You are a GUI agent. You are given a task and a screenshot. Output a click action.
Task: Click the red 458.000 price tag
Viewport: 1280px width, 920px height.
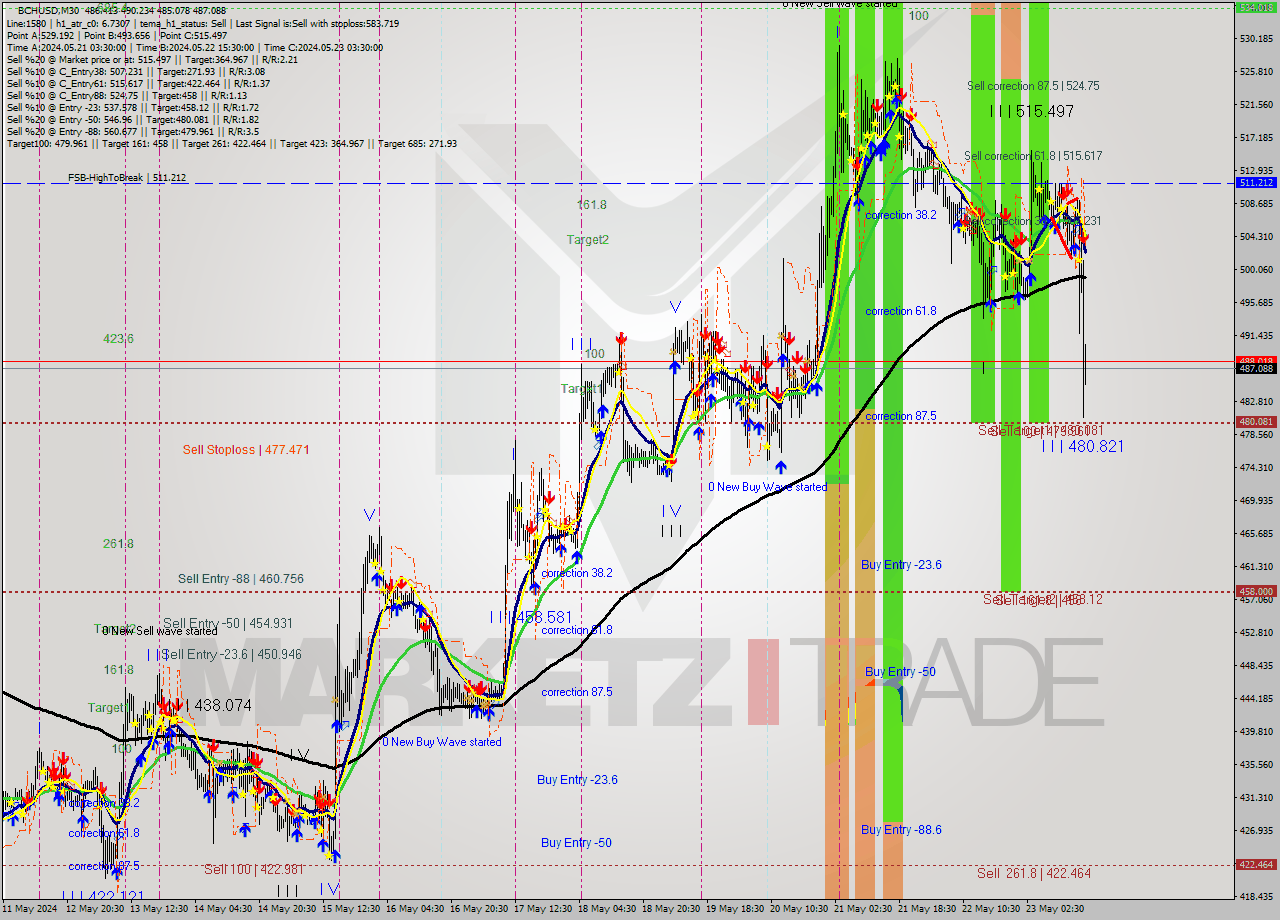[x=1256, y=591]
